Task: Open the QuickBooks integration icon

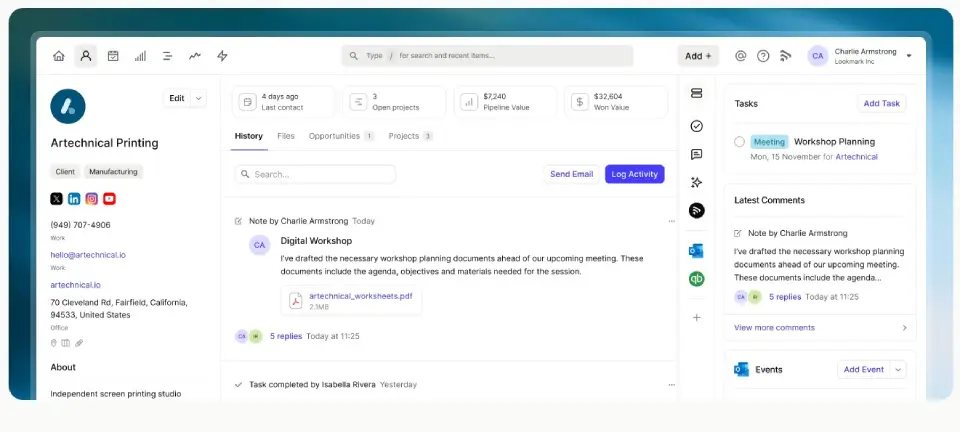Action: point(696,279)
